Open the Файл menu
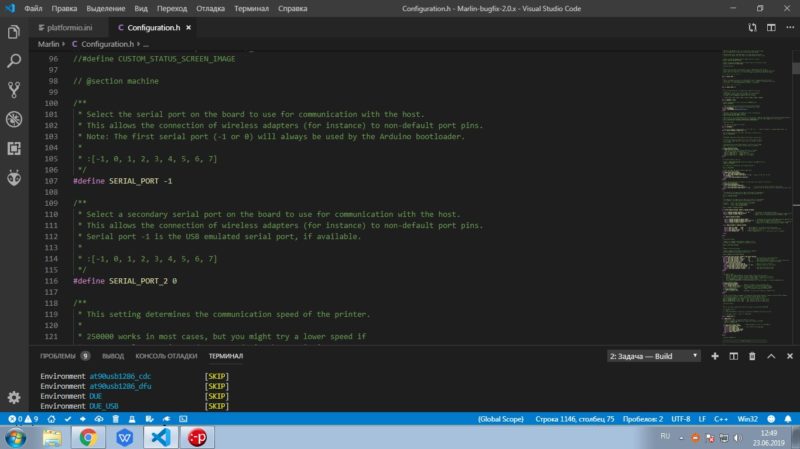This screenshot has height=449, width=800. (x=33, y=9)
